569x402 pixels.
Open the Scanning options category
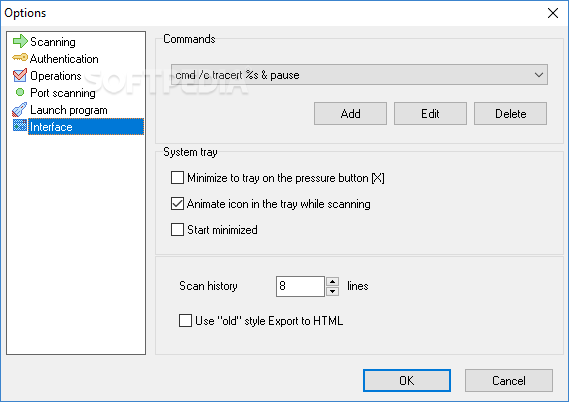pos(53,42)
